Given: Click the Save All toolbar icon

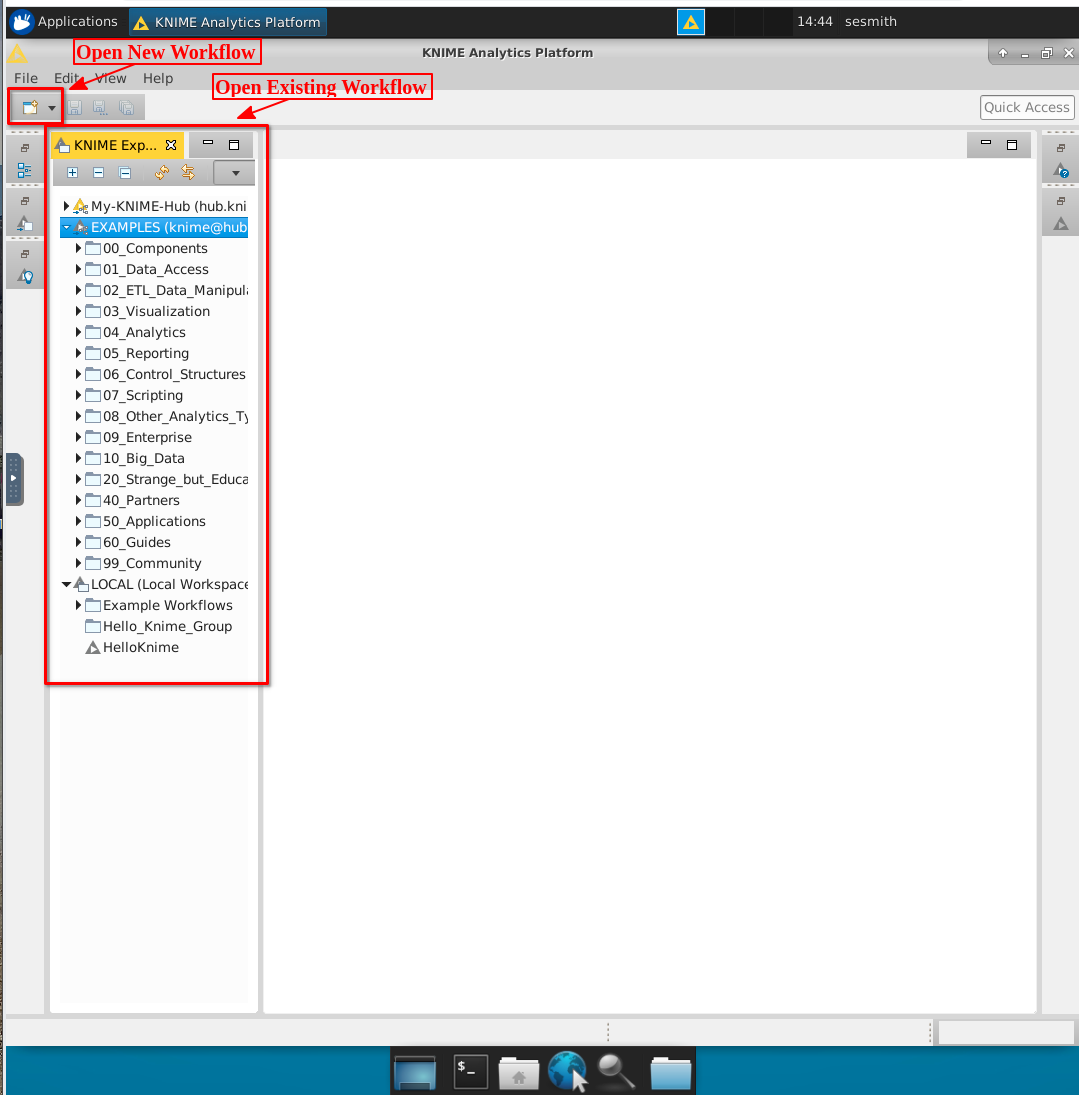Looking at the screenshot, I should click(126, 108).
